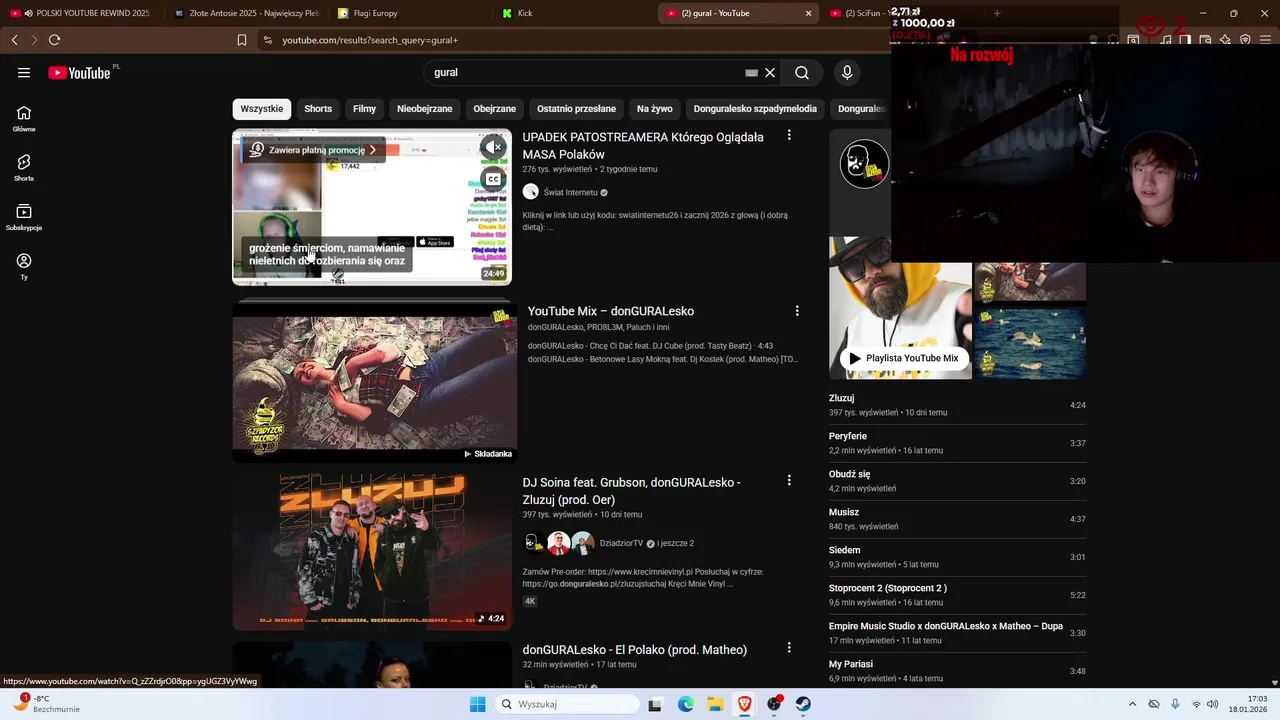Image resolution: width=1280 pixels, height=720 pixels.
Task: Toggle captions CC on the preview thumbnail
Action: 493,180
